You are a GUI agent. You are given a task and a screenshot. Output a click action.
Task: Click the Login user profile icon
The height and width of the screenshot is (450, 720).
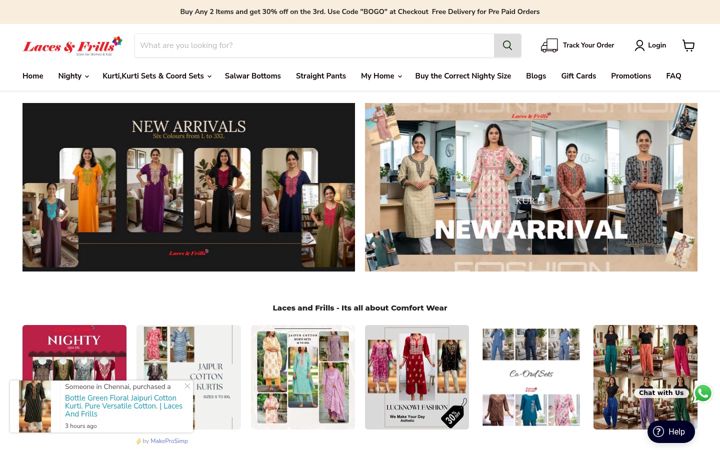point(639,45)
